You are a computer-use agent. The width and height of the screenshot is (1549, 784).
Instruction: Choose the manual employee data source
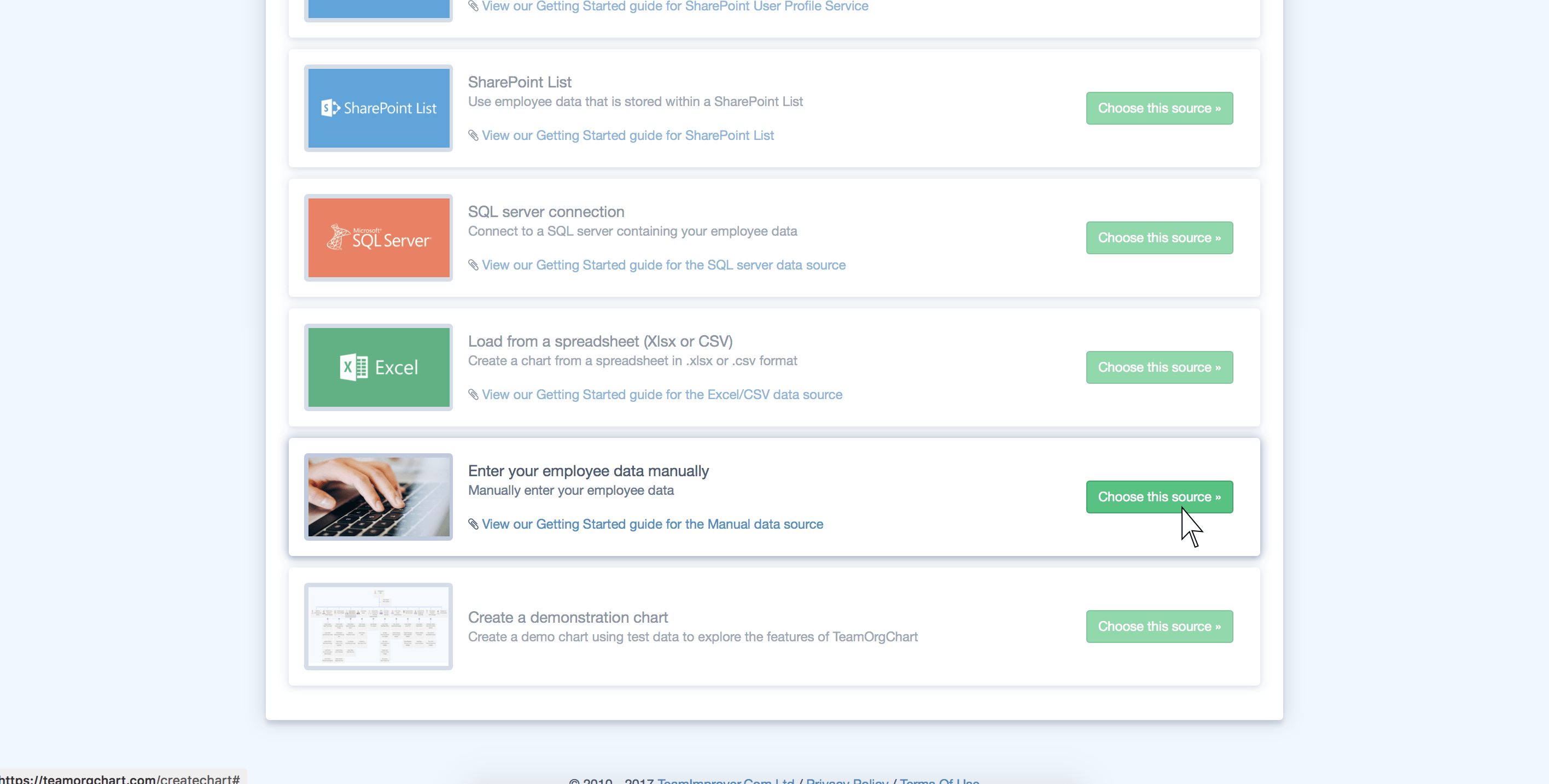click(x=1159, y=496)
